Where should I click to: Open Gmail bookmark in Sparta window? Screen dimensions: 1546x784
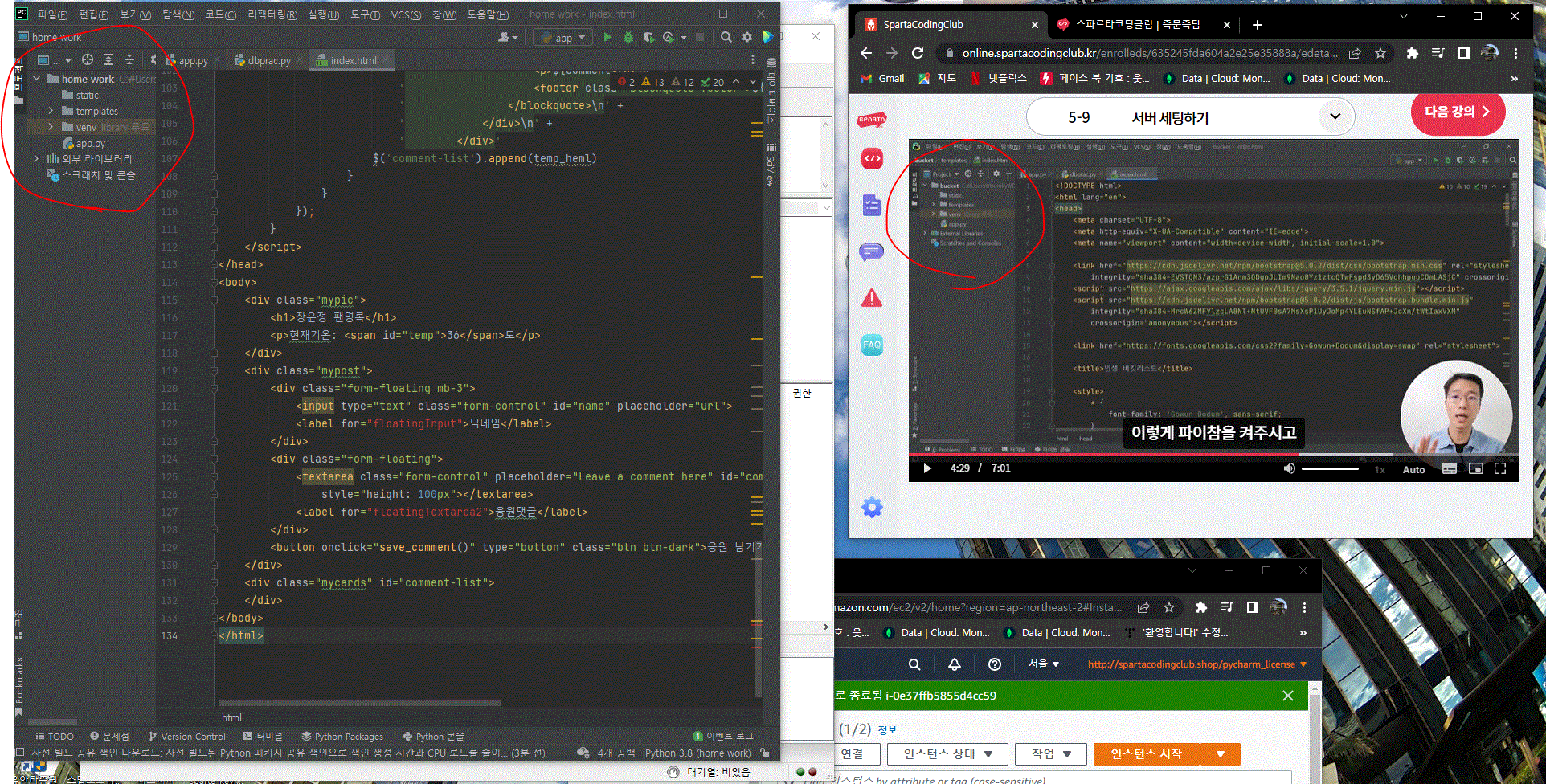(882, 78)
